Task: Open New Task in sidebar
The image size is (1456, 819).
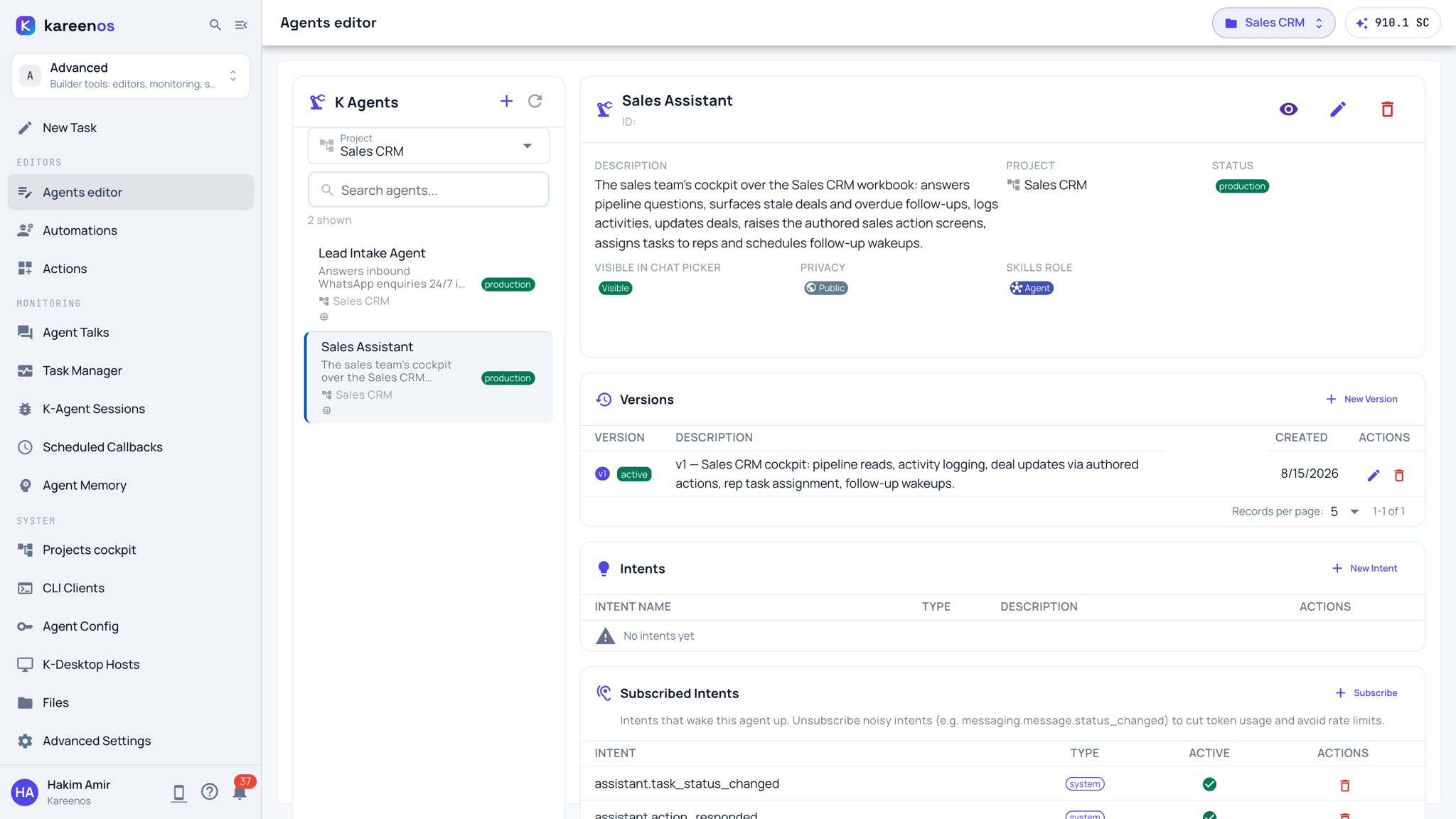Action: (131, 128)
